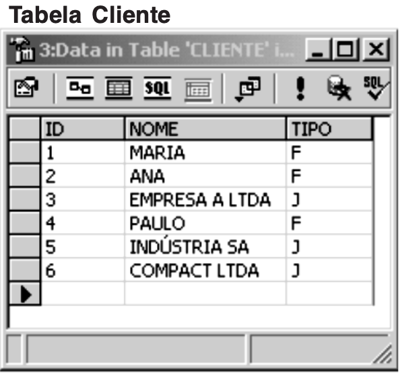This screenshot has height=373, width=400.
Task: Click the window's title bar icon
Action: click(21, 49)
